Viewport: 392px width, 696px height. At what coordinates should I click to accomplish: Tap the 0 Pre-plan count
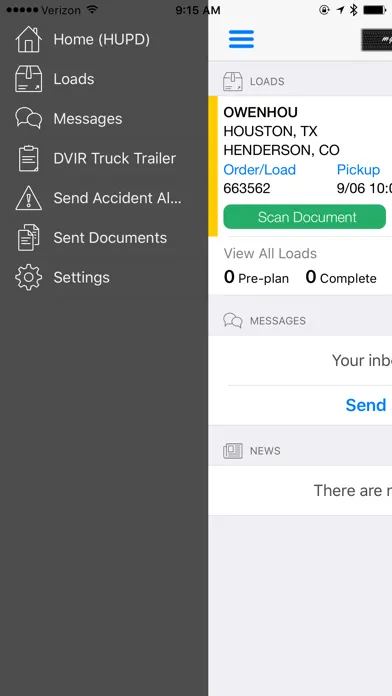pyautogui.click(x=256, y=278)
